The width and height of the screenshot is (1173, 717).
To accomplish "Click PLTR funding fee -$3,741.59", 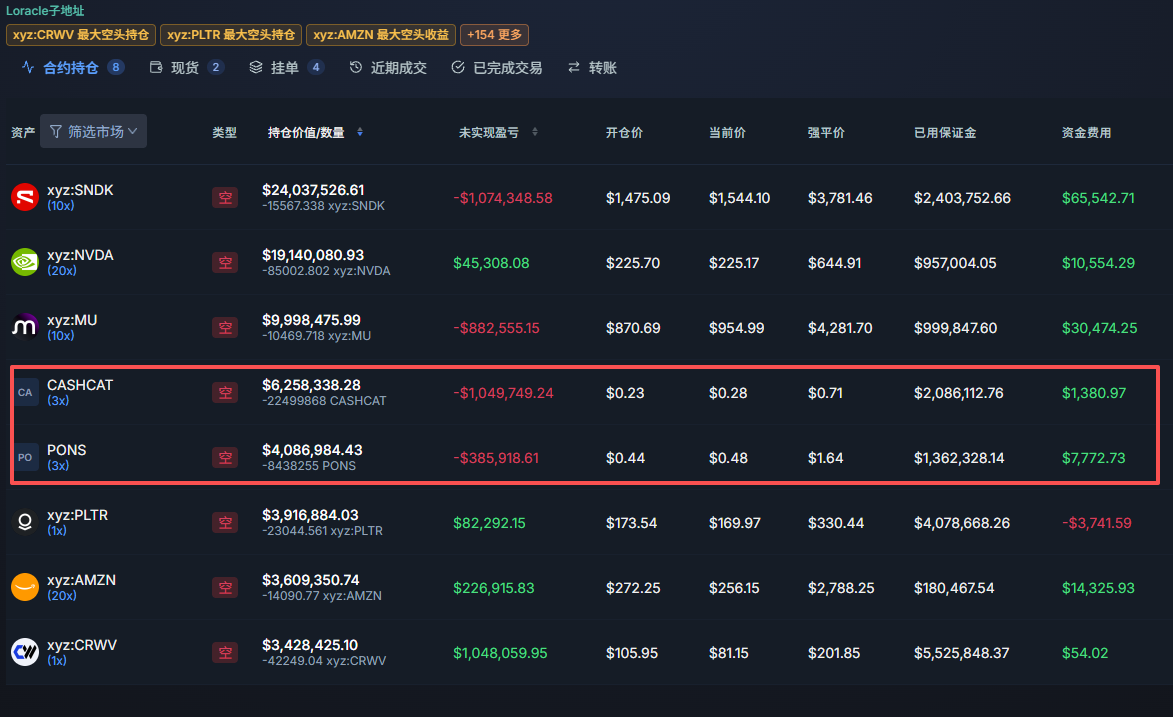I will (1097, 523).
